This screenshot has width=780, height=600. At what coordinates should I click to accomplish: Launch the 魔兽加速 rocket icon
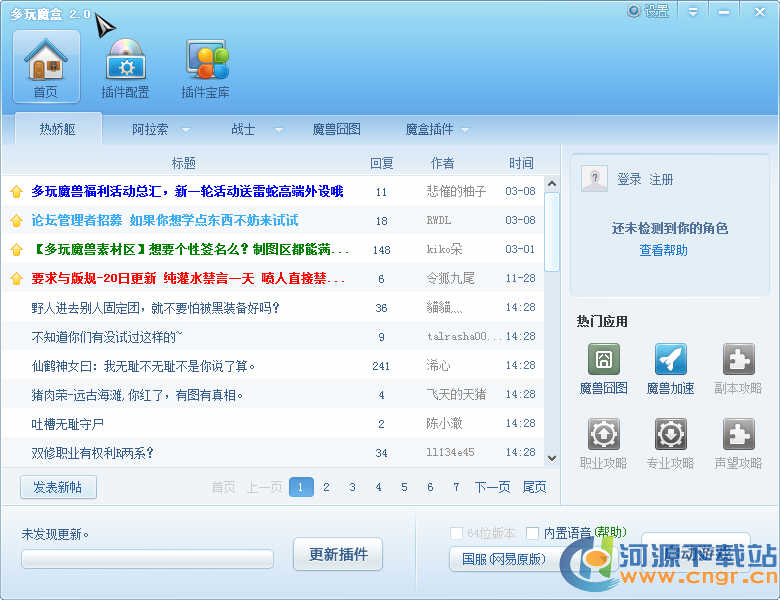(670, 360)
